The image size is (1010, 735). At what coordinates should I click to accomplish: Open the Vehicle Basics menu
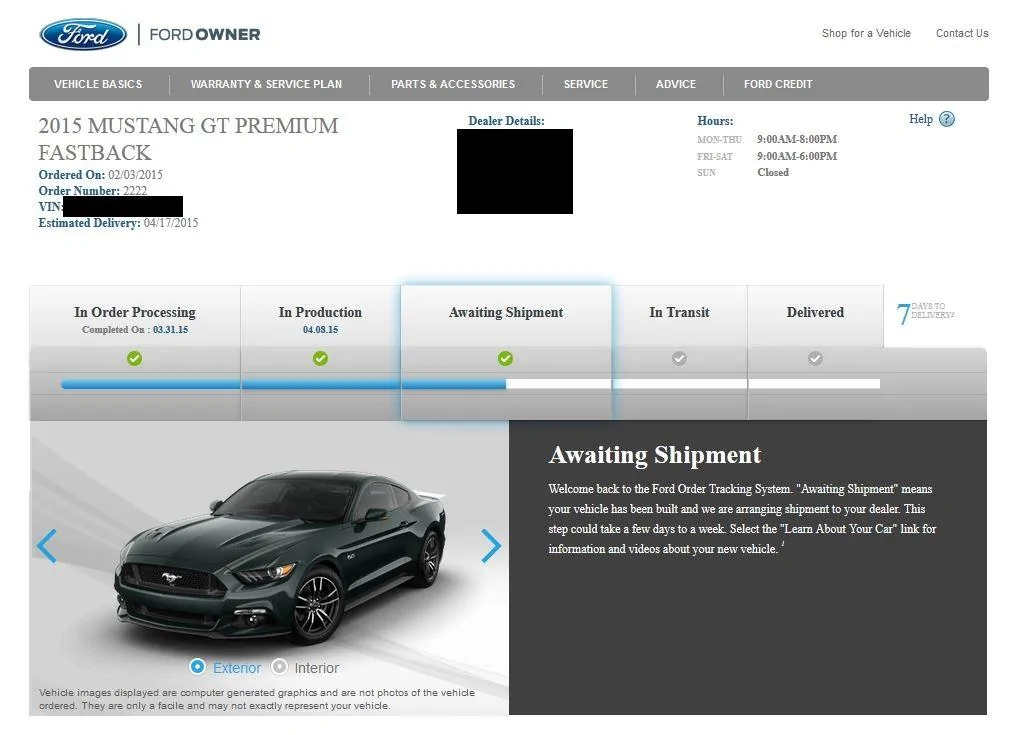[x=98, y=84]
